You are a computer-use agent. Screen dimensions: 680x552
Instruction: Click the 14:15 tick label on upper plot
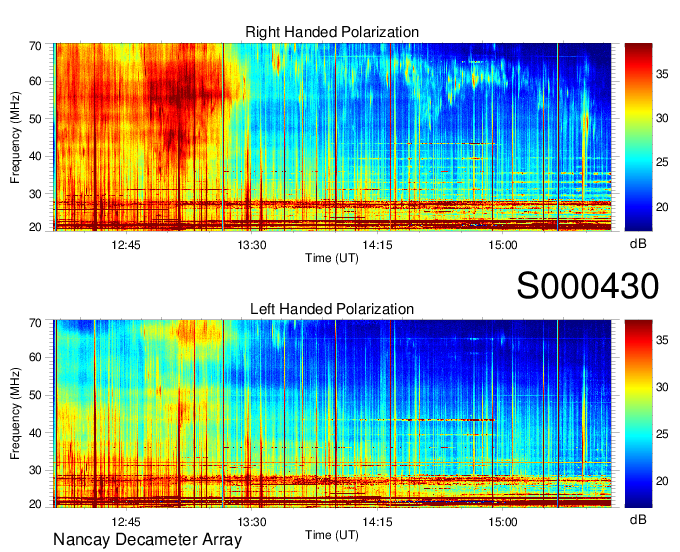pos(377,245)
